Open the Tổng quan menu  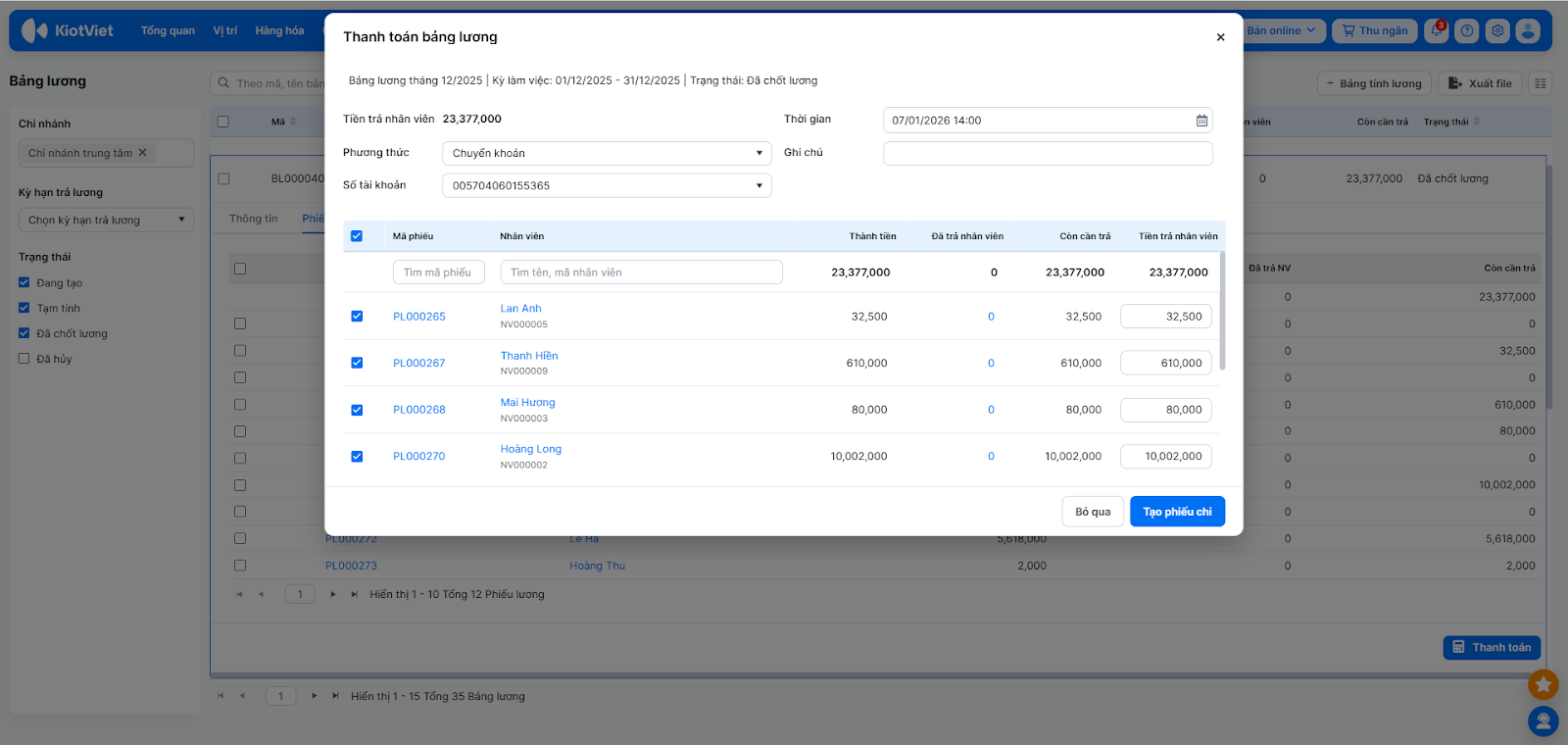coord(168,30)
